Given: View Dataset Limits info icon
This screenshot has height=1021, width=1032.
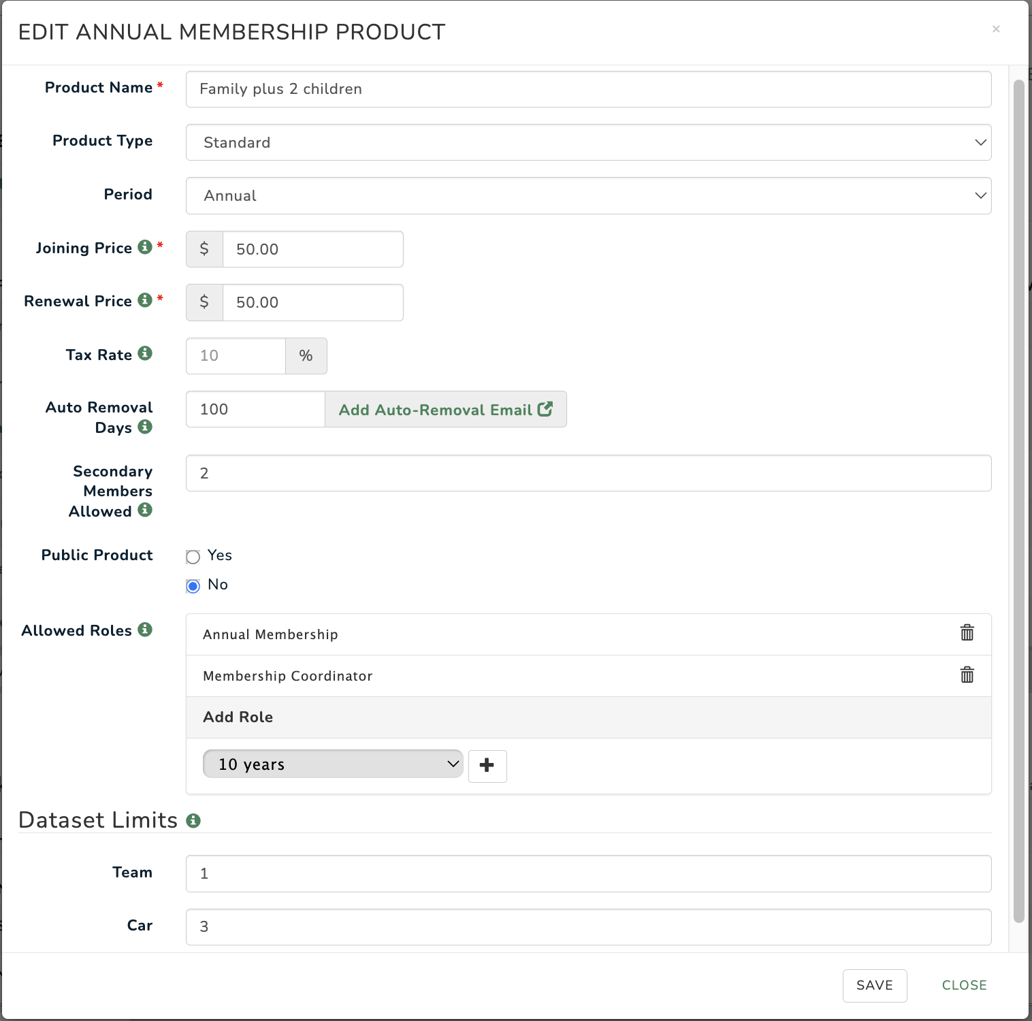Looking at the screenshot, I should coord(194,821).
